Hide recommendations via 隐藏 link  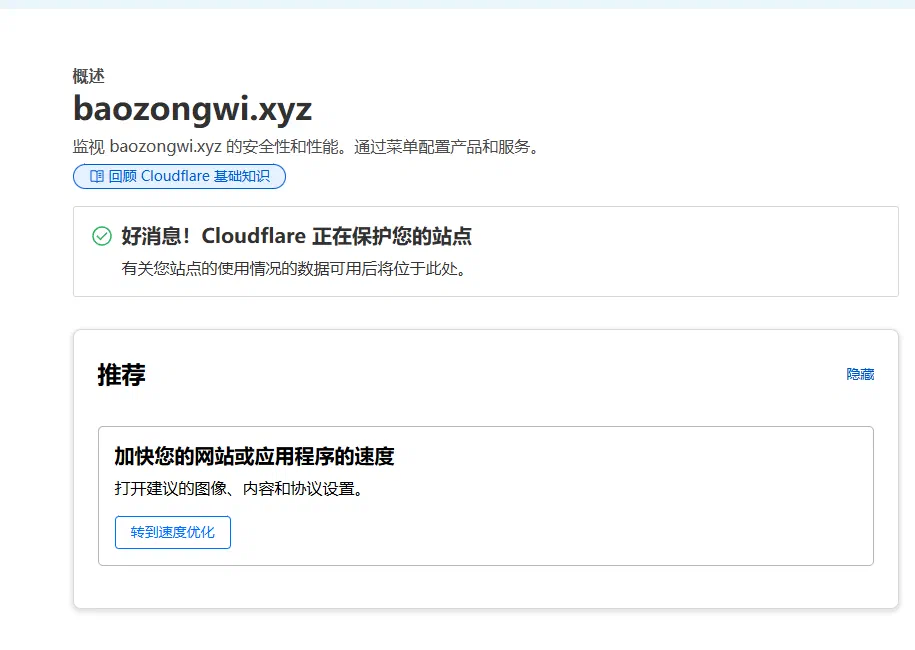coord(860,374)
